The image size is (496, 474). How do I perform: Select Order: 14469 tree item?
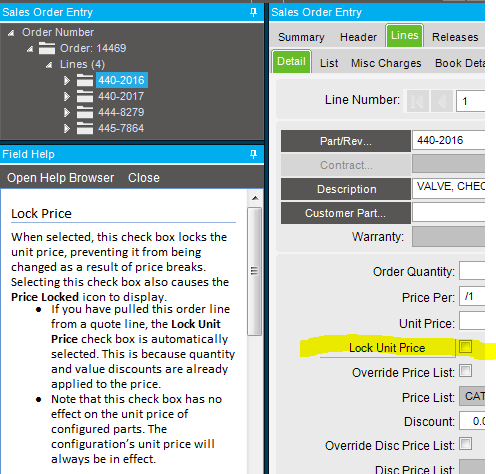[x=93, y=48]
